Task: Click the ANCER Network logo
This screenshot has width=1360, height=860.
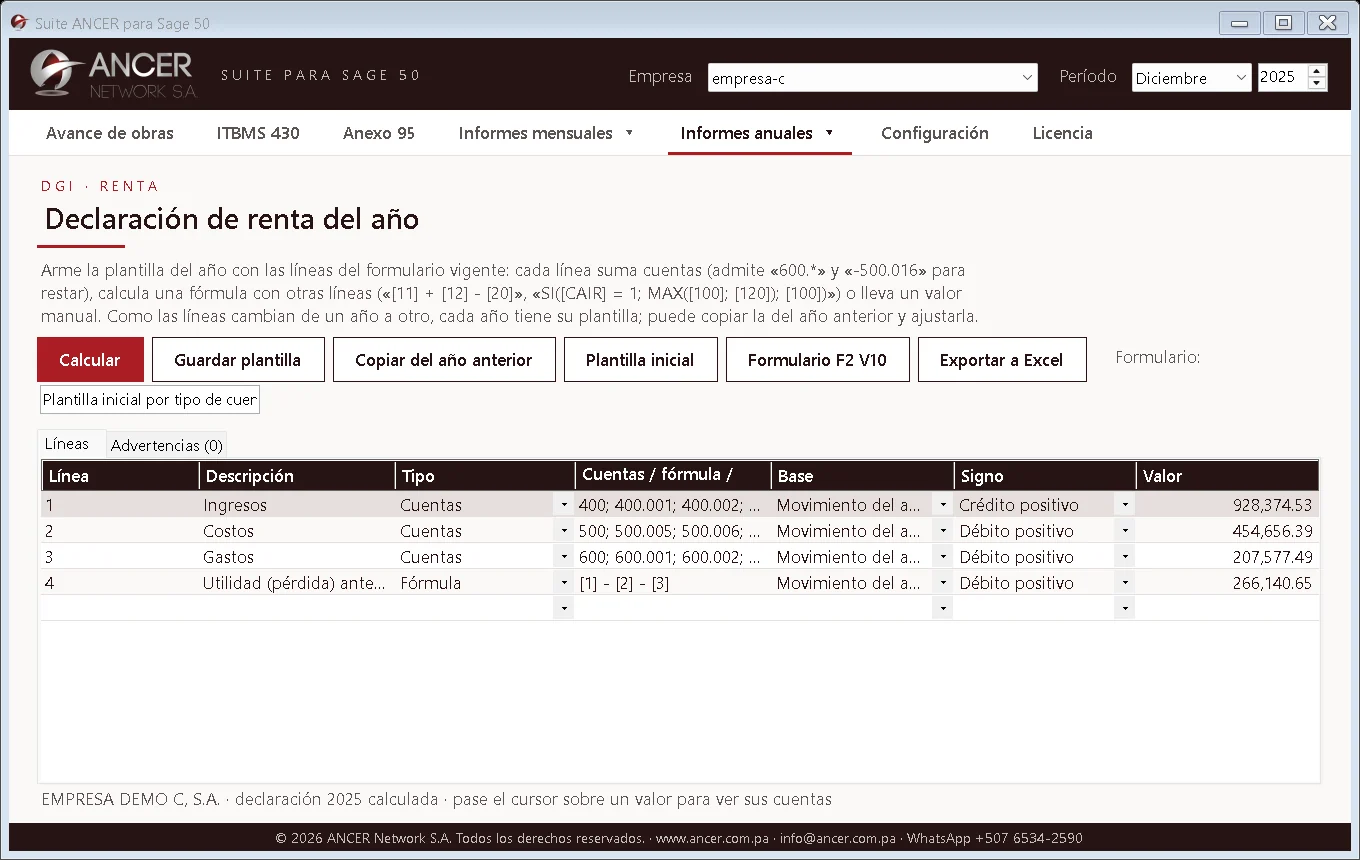Action: click(x=113, y=74)
